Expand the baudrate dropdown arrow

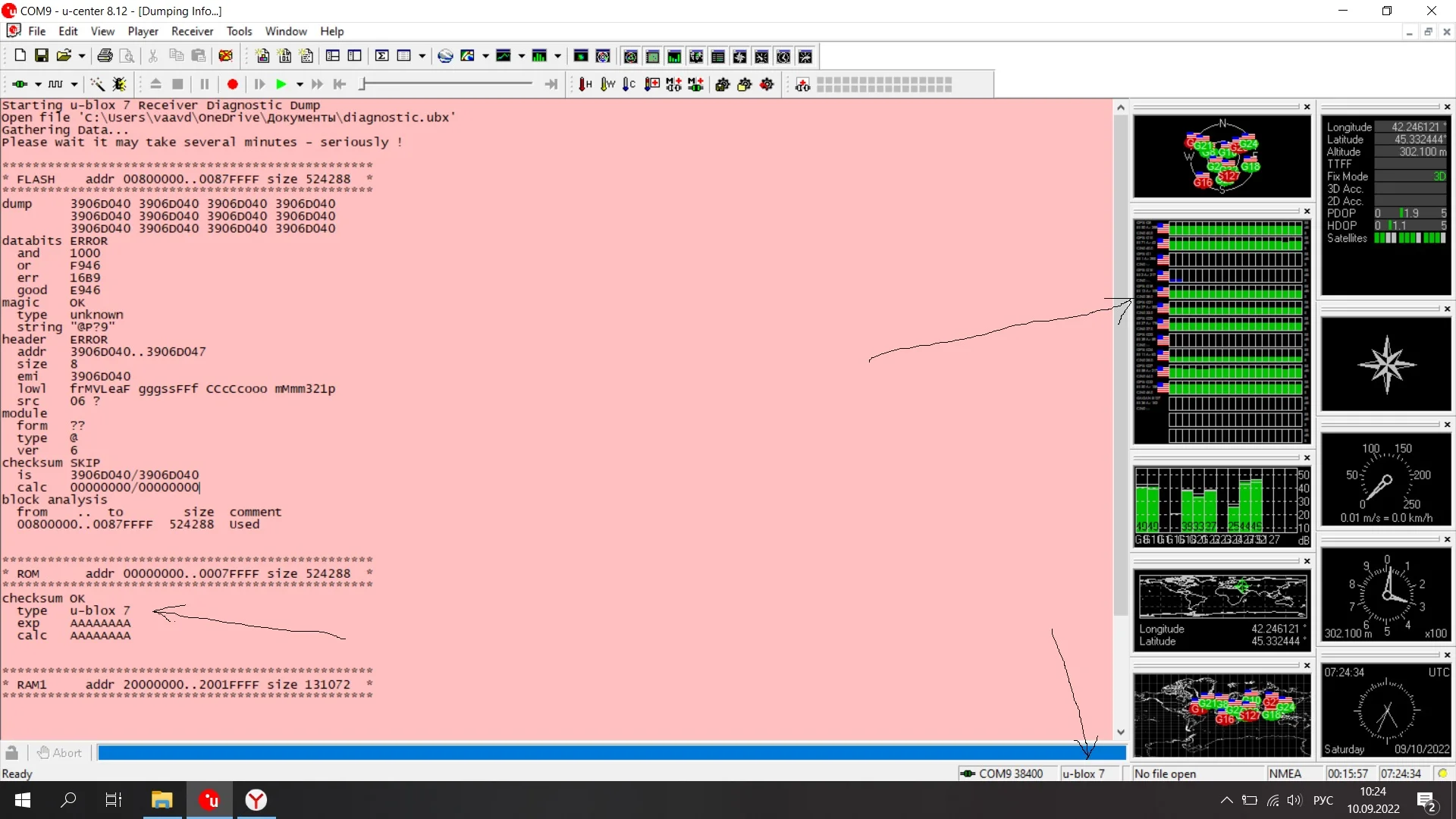tap(74, 84)
